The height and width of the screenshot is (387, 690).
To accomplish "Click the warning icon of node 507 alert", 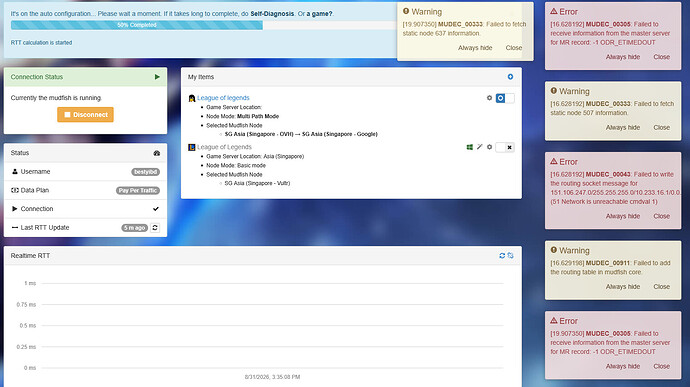I will point(554,91).
